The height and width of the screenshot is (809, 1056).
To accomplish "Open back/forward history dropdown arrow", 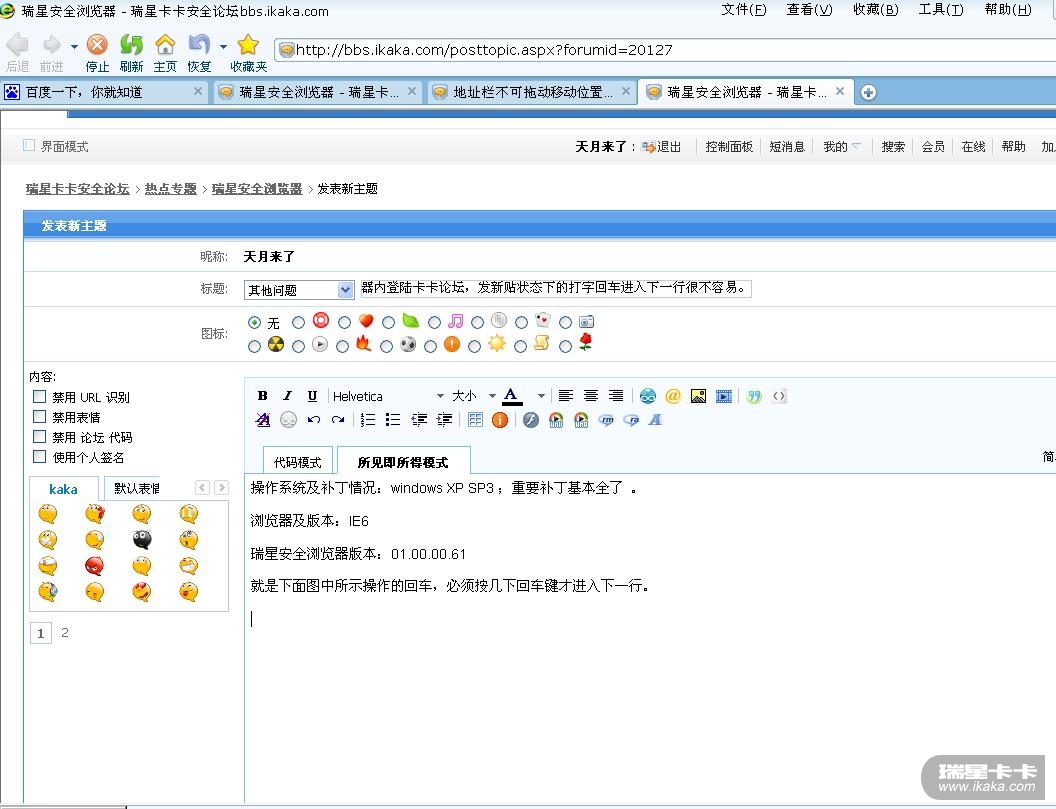I will click(x=74, y=46).
